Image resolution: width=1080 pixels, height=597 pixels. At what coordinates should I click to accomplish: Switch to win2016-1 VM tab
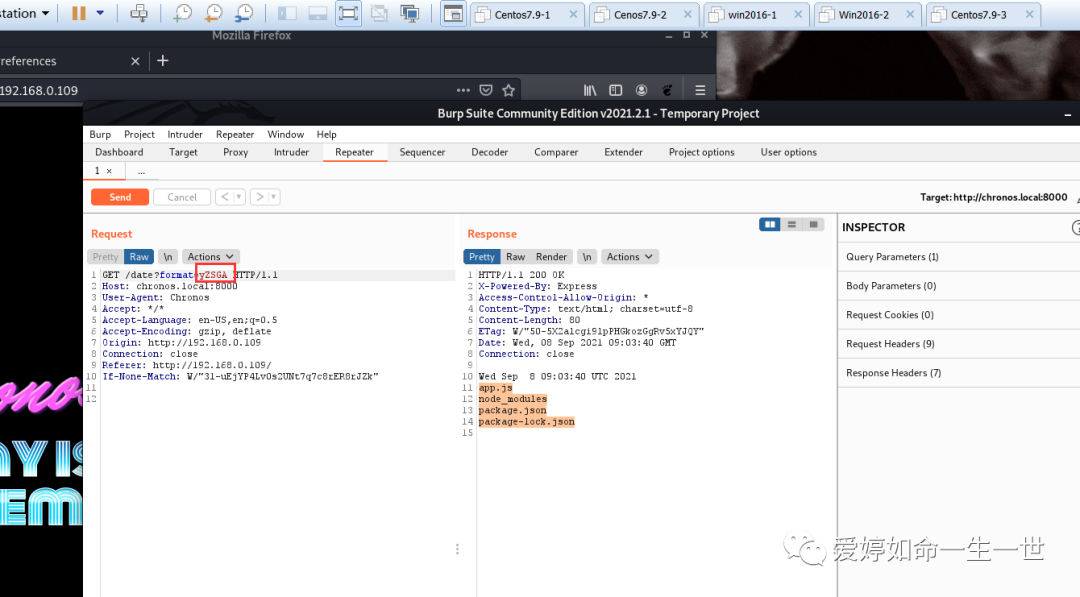click(x=752, y=14)
